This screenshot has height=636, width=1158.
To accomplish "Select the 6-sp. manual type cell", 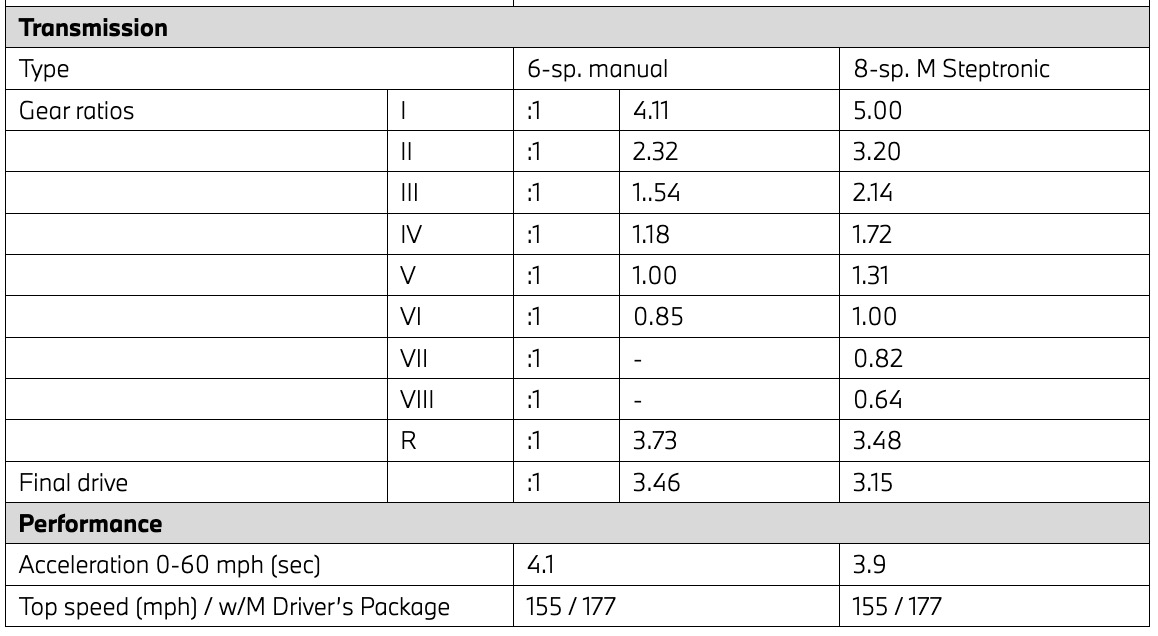I will (598, 71).
